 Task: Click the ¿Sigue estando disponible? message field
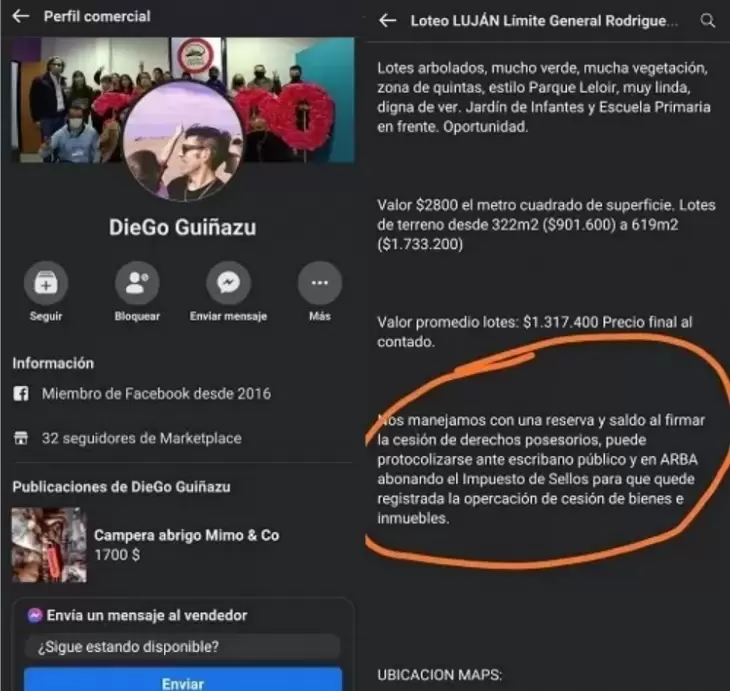click(x=183, y=646)
